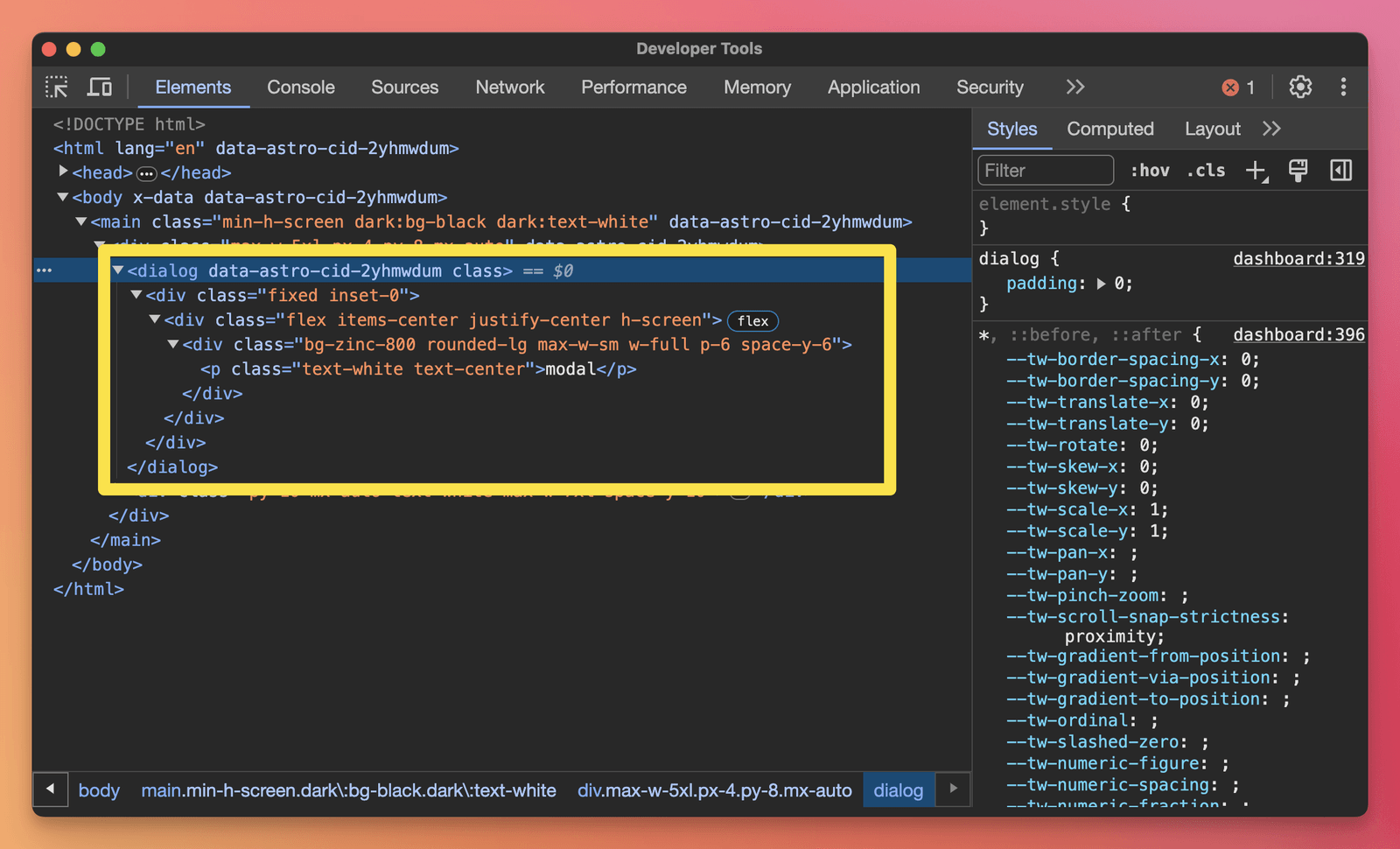1400x849 pixels.
Task: Open the three-dot customize menu
Action: [1343, 87]
